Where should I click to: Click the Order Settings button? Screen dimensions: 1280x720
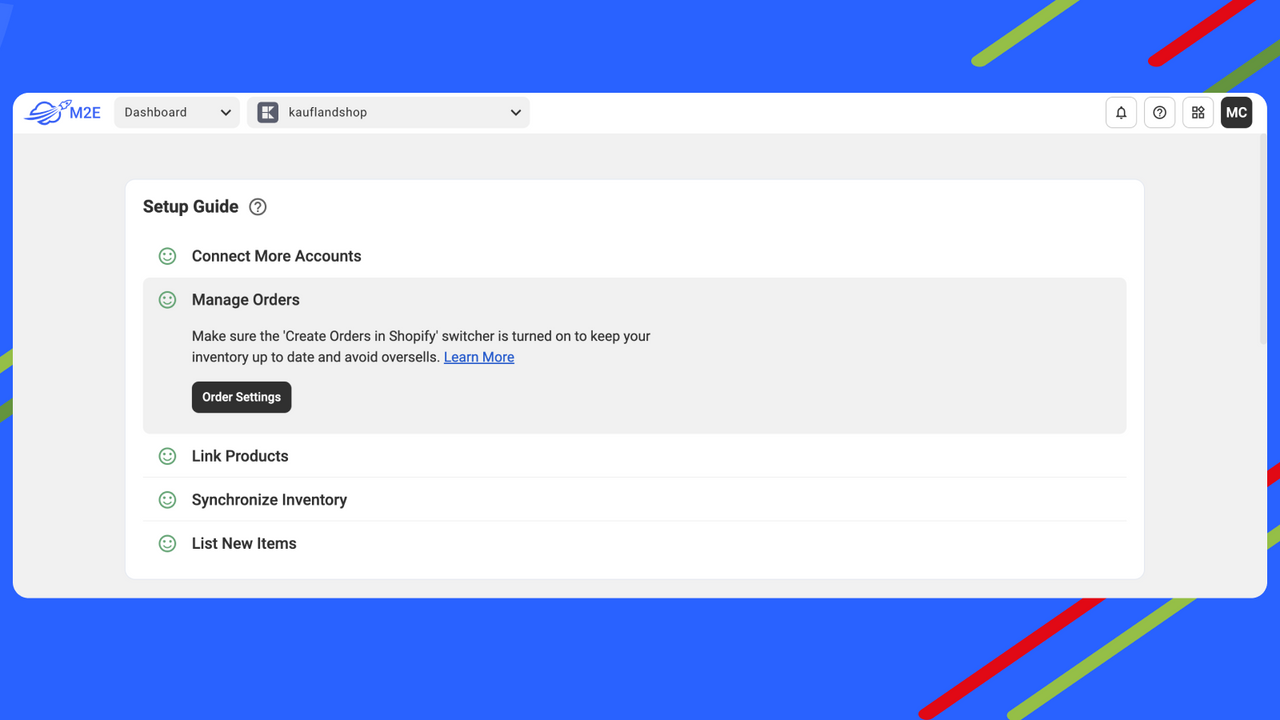click(242, 397)
